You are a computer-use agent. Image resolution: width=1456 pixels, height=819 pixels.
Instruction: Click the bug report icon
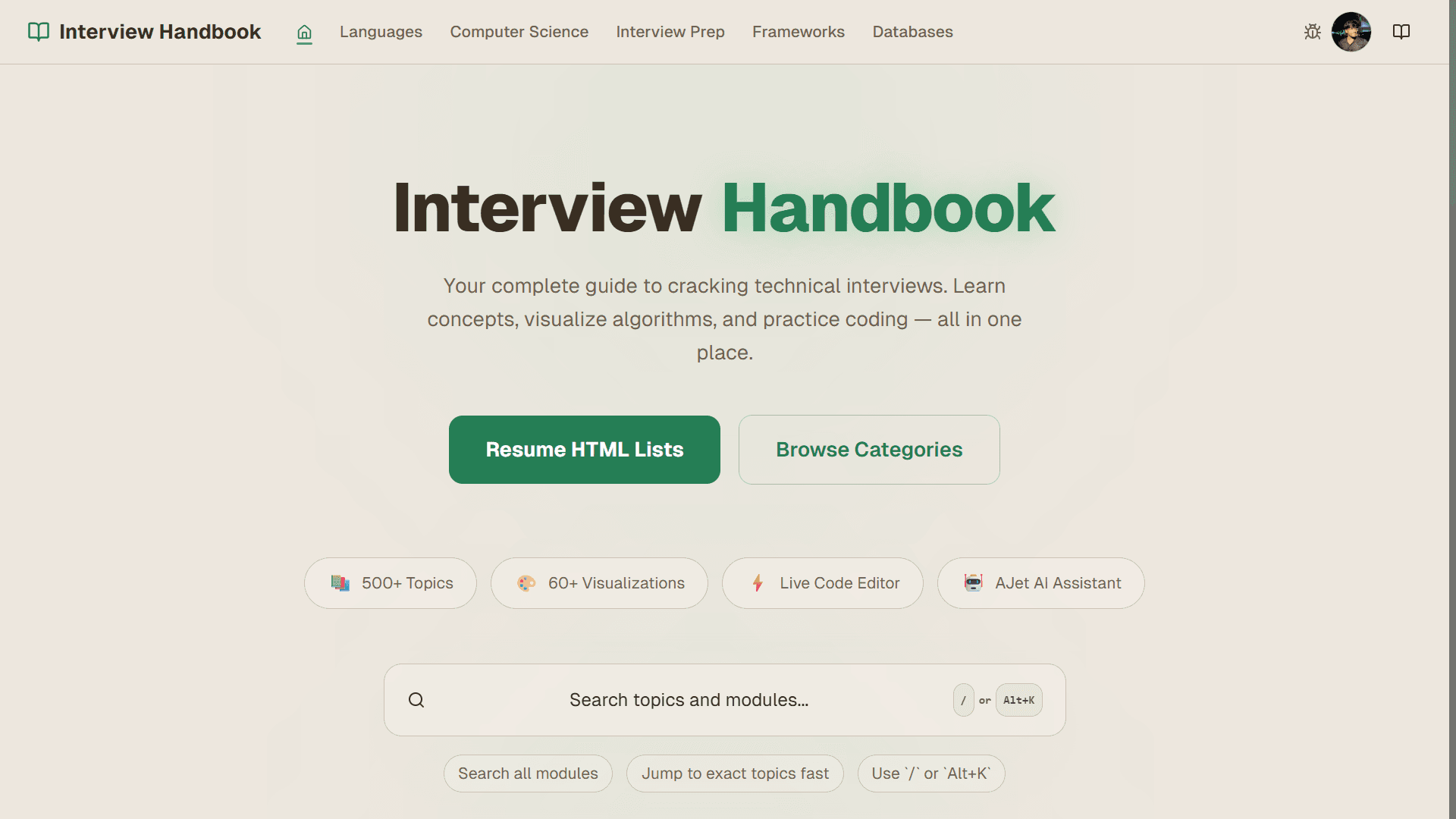(1313, 32)
